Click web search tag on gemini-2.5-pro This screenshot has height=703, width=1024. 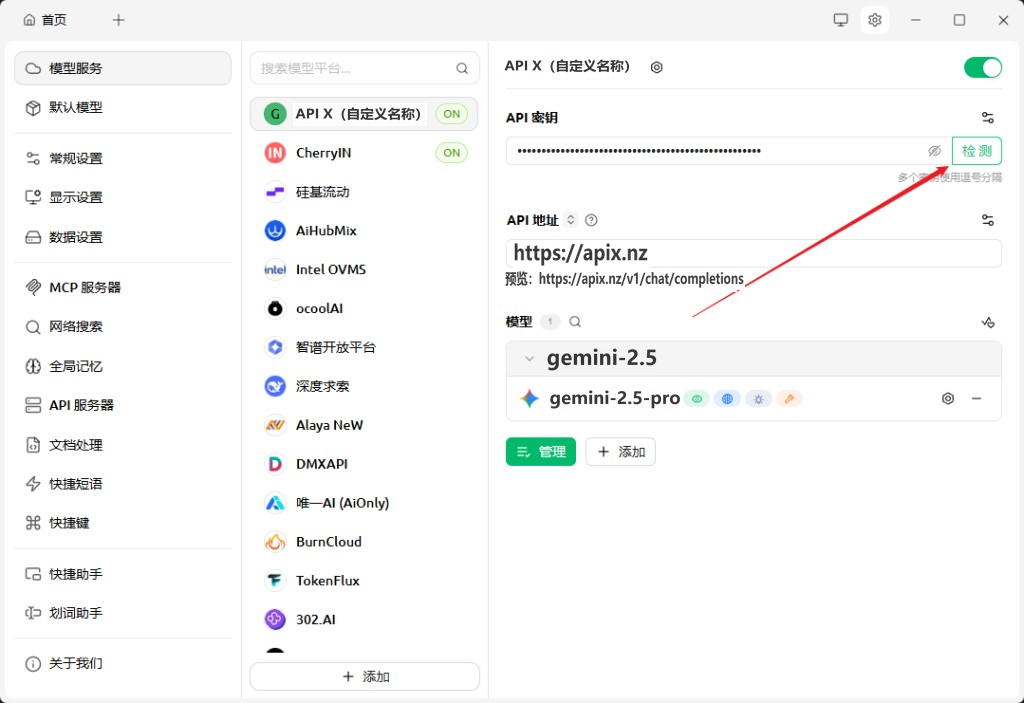pos(727,399)
